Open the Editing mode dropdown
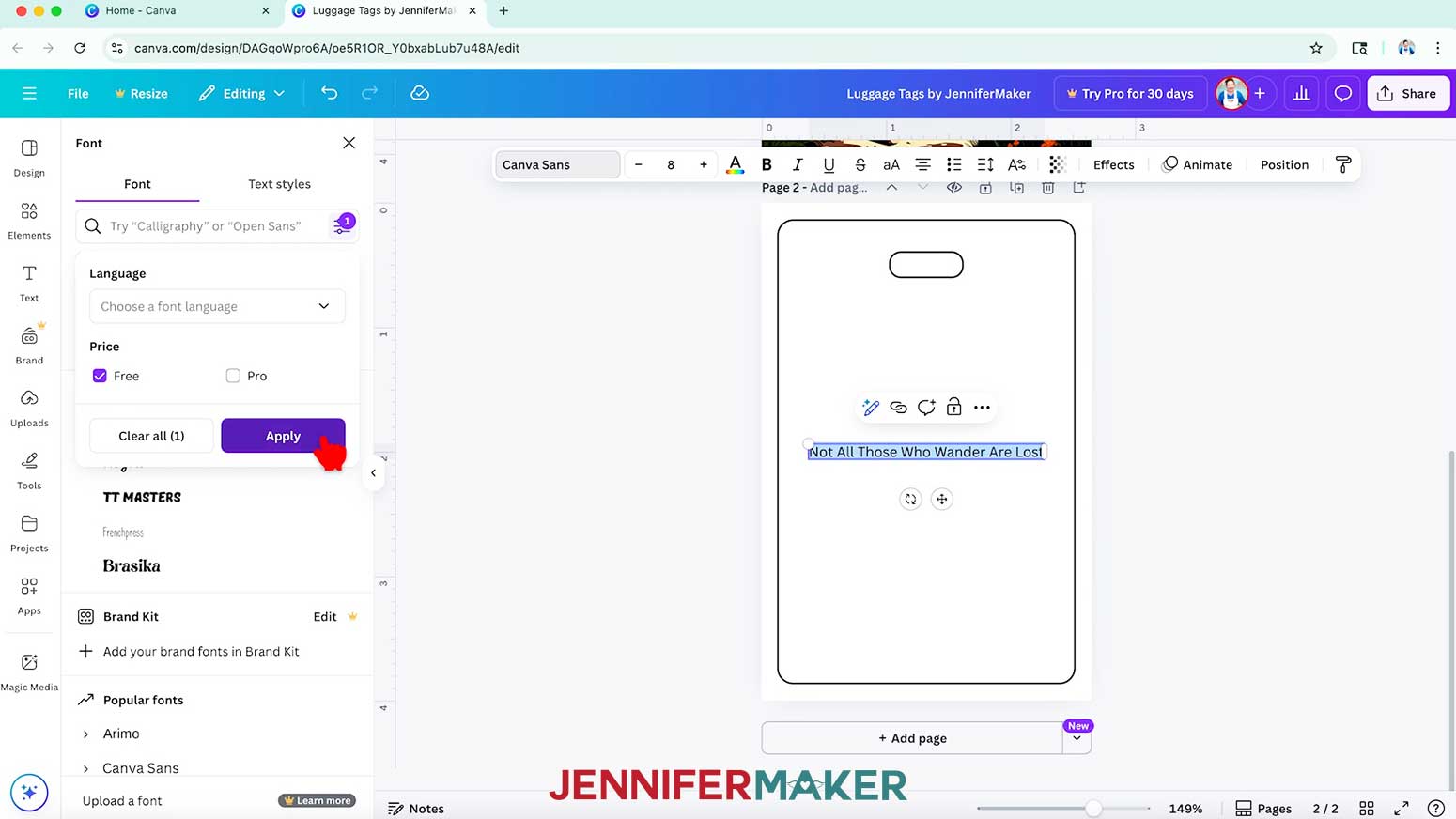 241,93
